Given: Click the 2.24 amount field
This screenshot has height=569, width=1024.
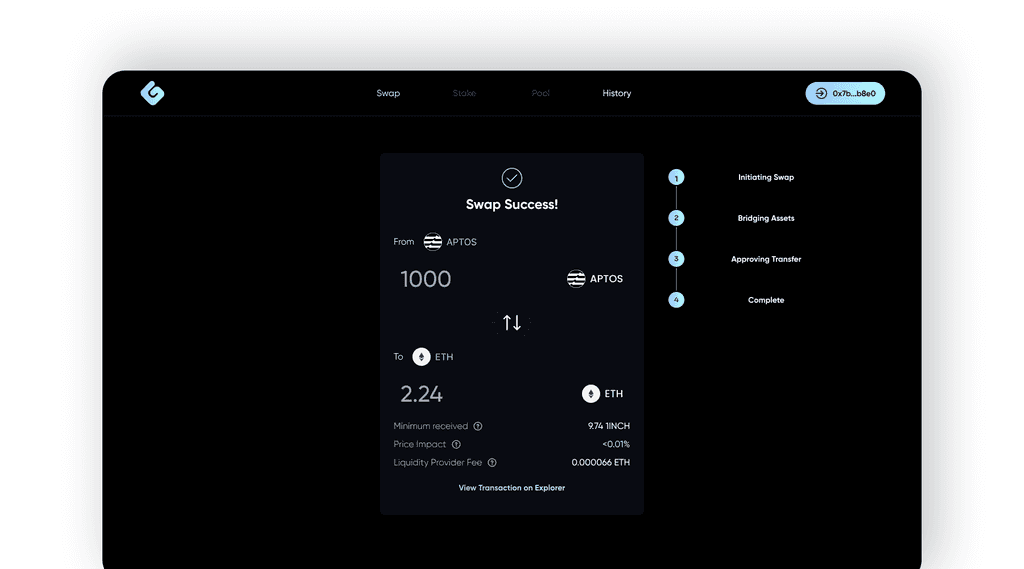Looking at the screenshot, I should pyautogui.click(x=421, y=394).
